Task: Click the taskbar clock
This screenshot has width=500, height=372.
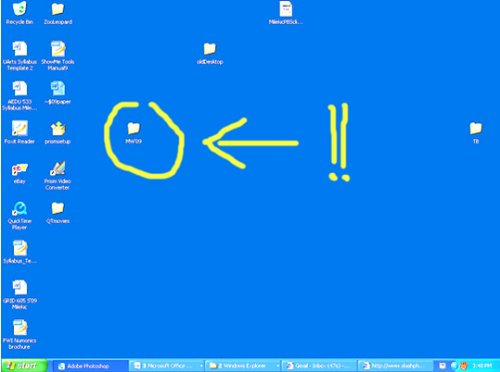Action: (482, 366)
